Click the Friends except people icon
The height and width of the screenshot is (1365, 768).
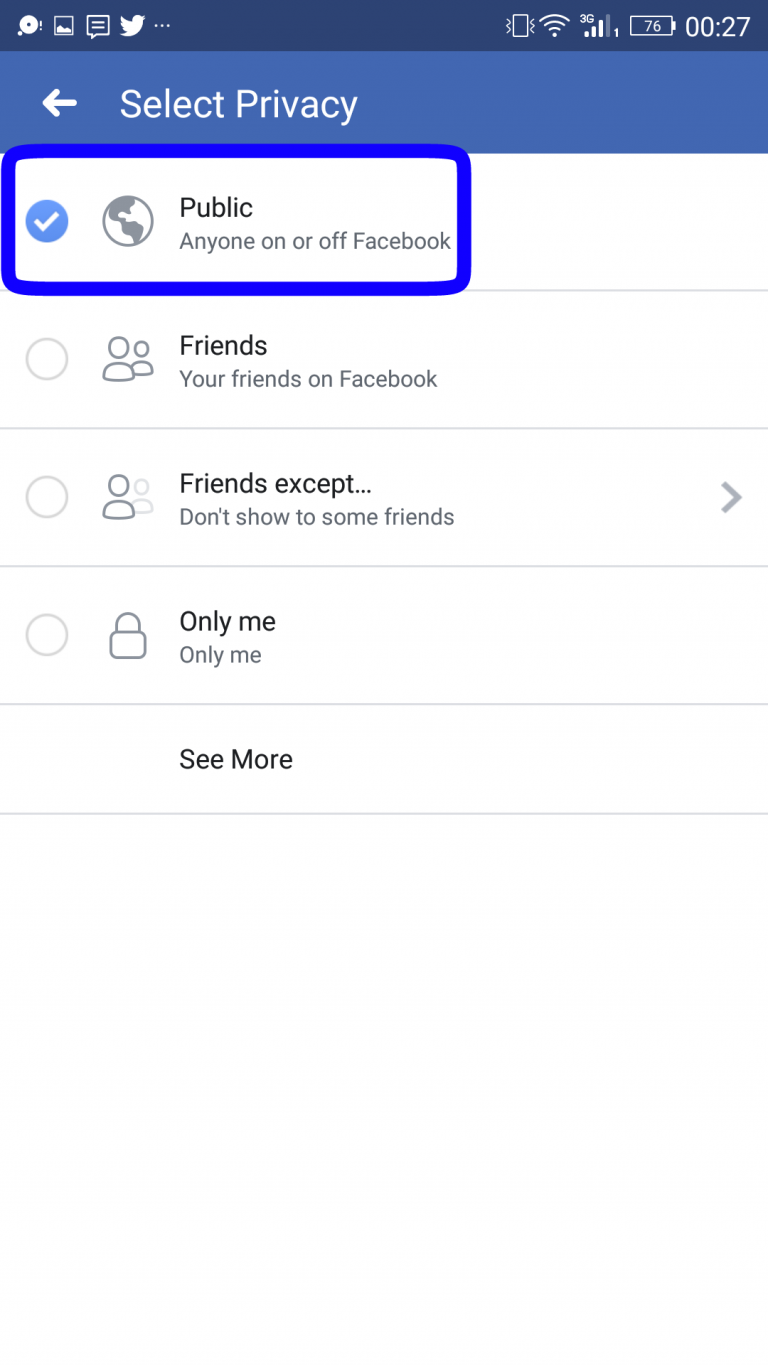(128, 497)
